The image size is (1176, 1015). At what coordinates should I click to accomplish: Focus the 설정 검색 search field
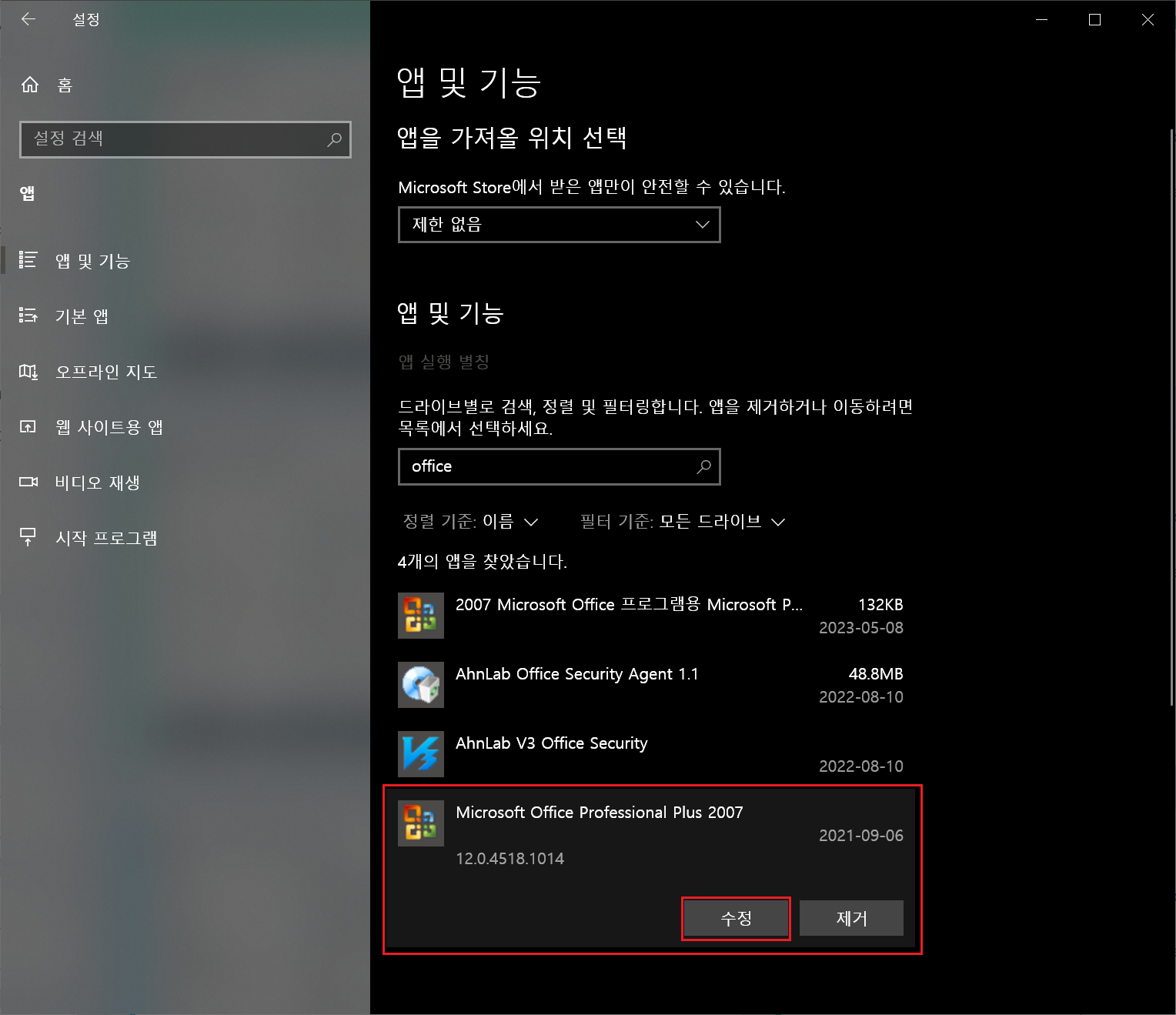[x=185, y=139]
